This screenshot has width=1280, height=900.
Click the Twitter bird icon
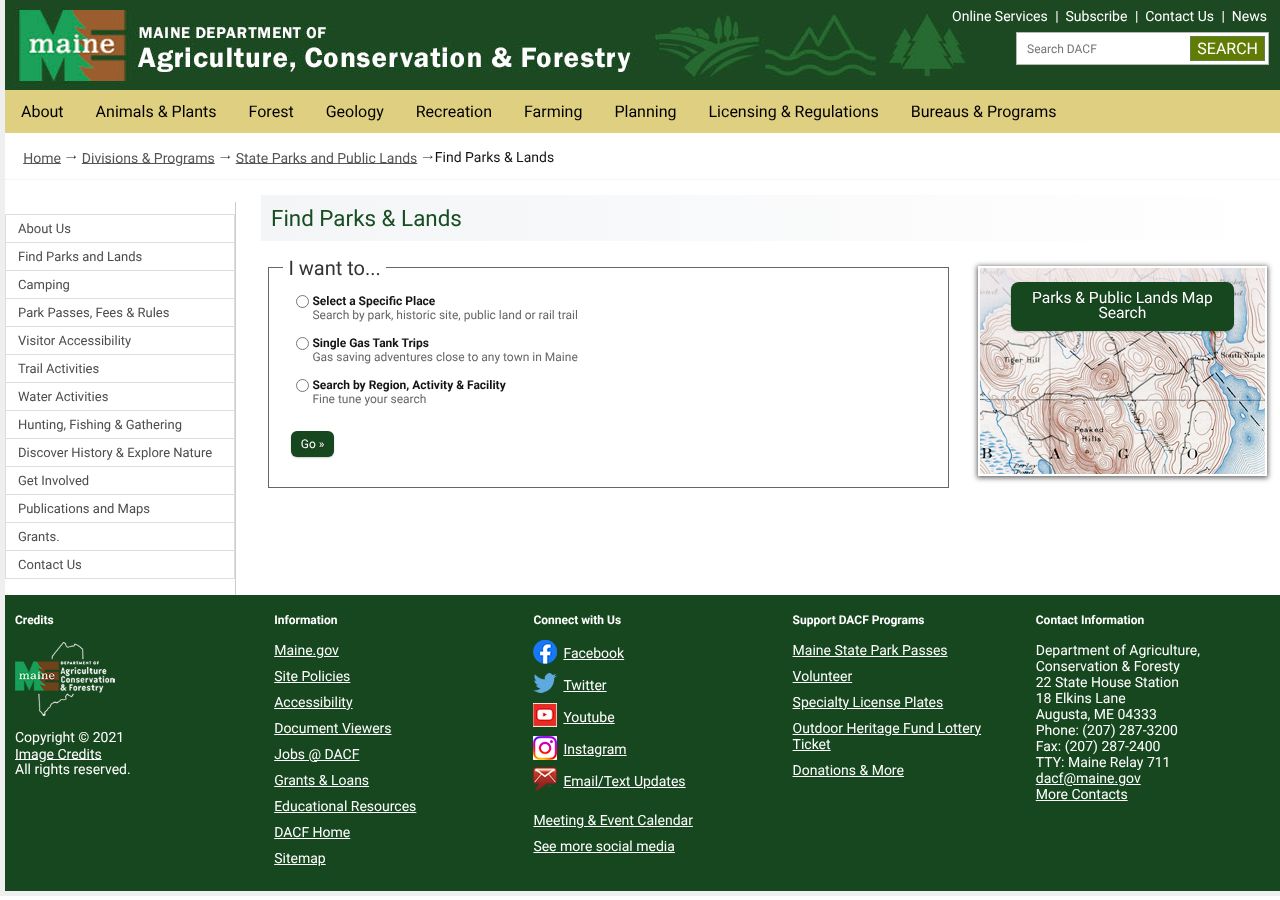[x=545, y=684]
